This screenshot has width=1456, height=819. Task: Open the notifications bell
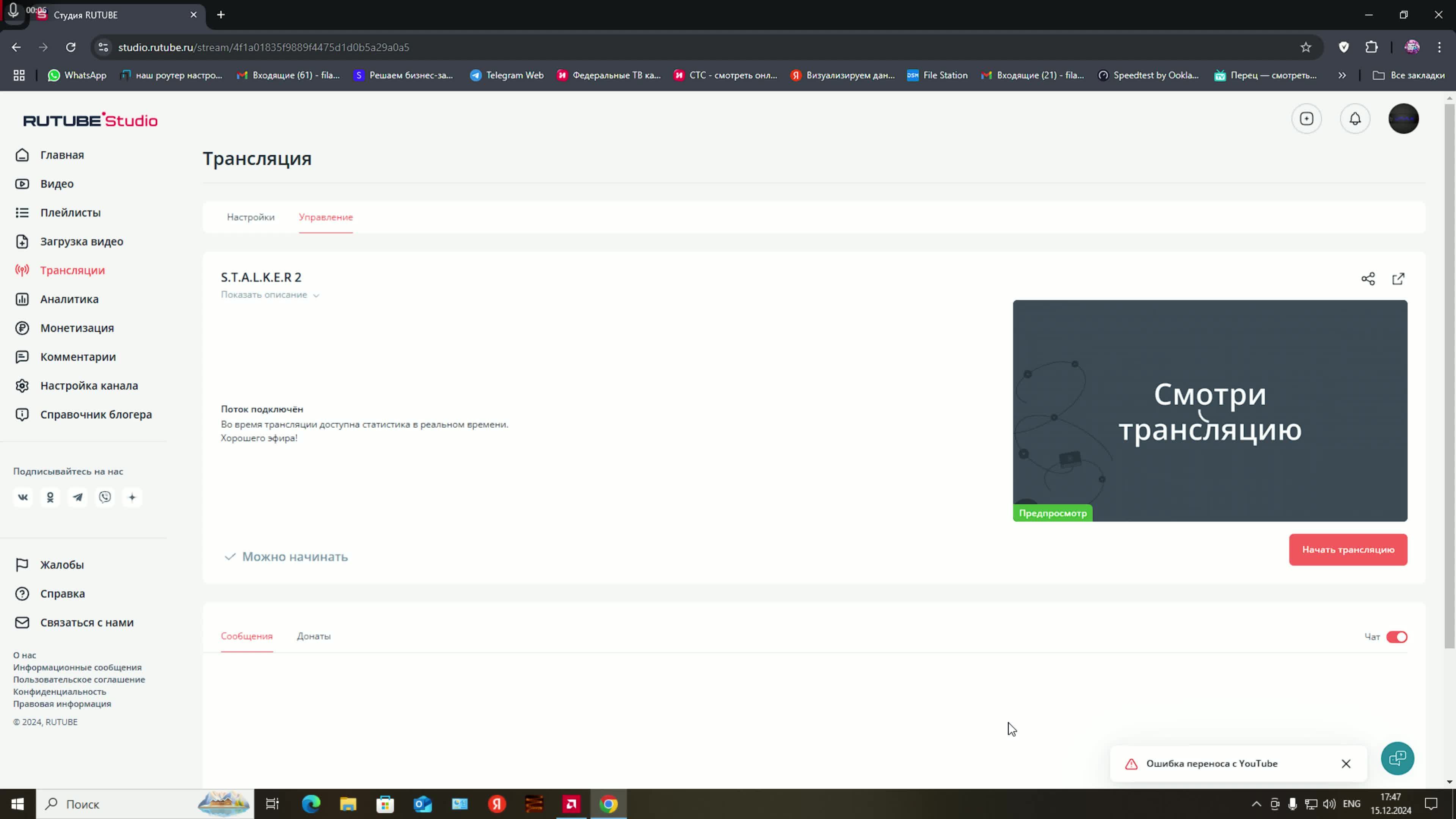tap(1355, 119)
